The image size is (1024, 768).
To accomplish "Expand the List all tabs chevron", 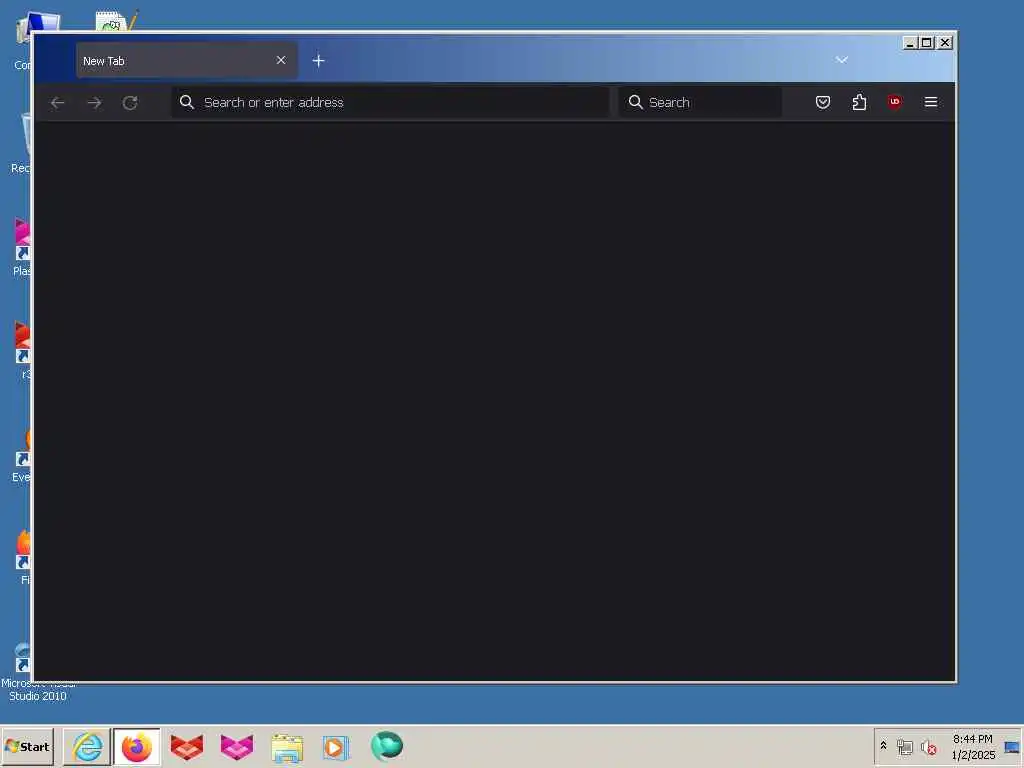I will coord(842,60).
